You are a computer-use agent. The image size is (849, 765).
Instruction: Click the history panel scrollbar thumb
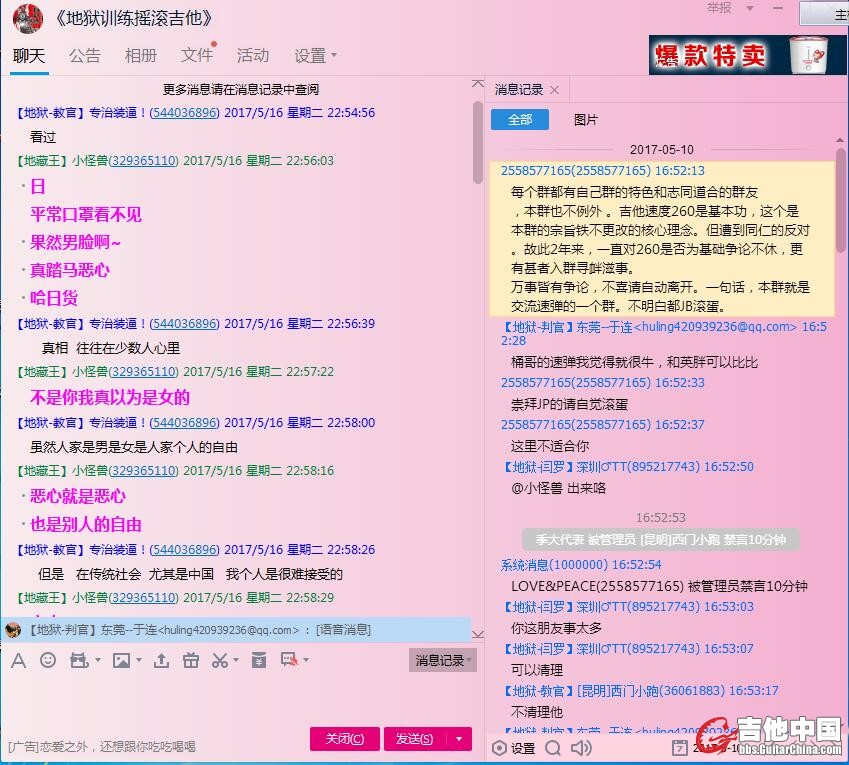[x=840, y=199]
